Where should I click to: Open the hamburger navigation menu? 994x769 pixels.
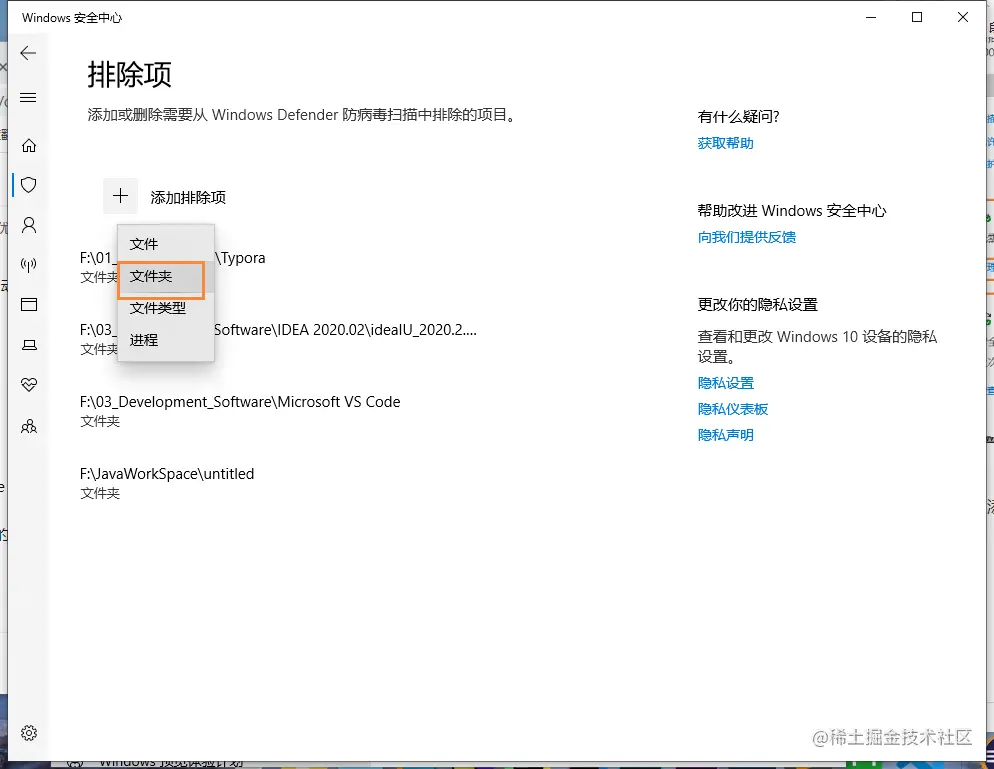[28, 98]
